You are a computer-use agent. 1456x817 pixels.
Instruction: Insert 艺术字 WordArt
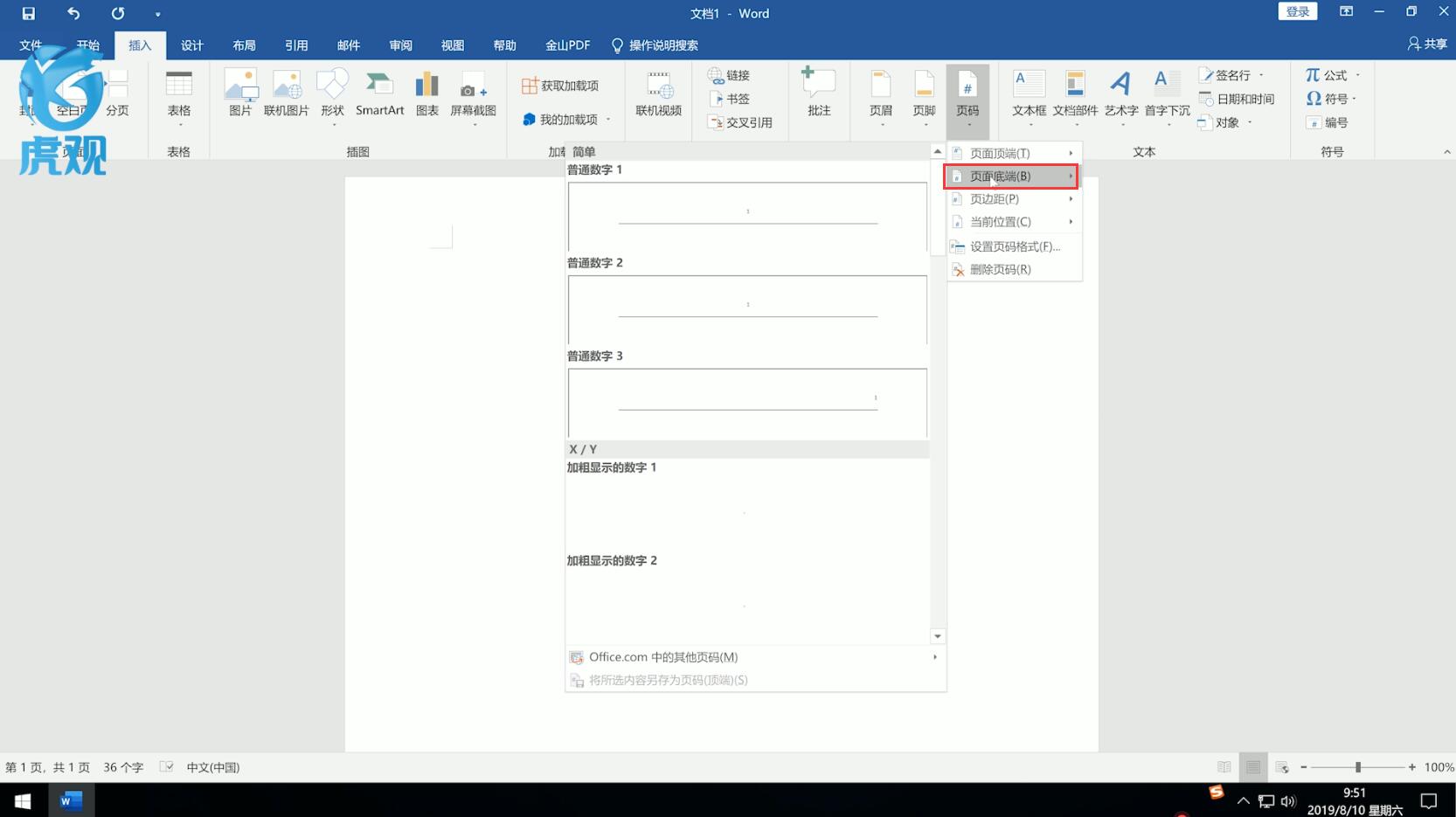pos(1121,98)
